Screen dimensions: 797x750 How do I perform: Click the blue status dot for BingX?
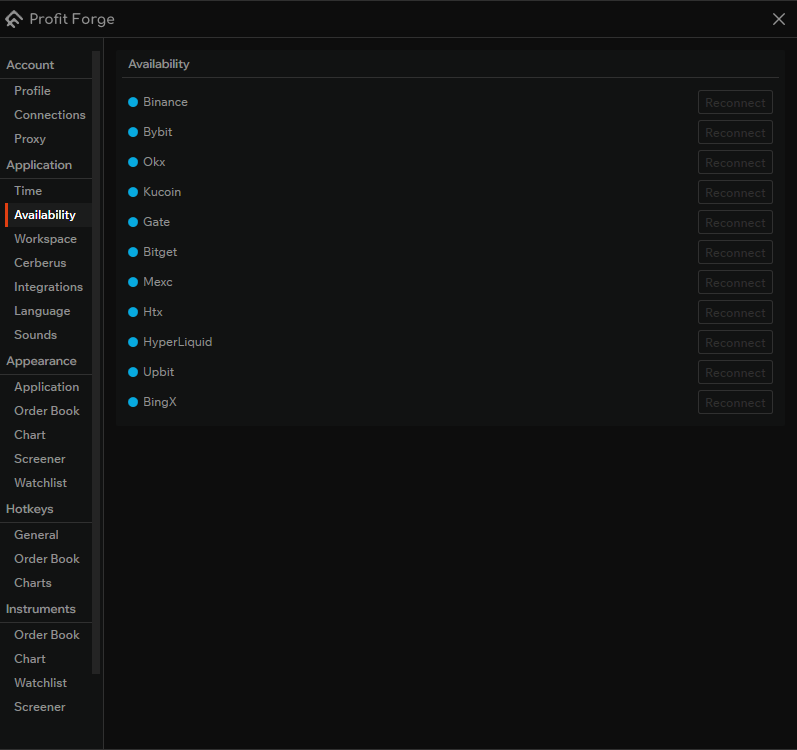[x=133, y=402]
